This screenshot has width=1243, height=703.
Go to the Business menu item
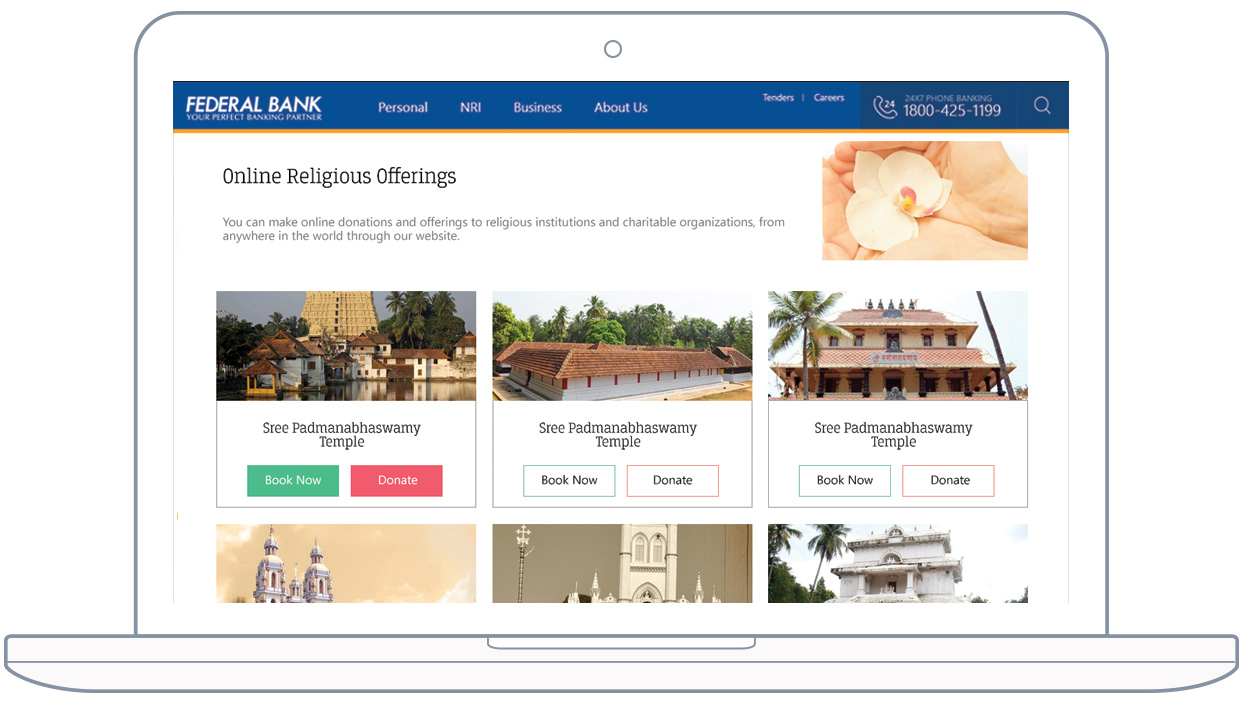(538, 108)
